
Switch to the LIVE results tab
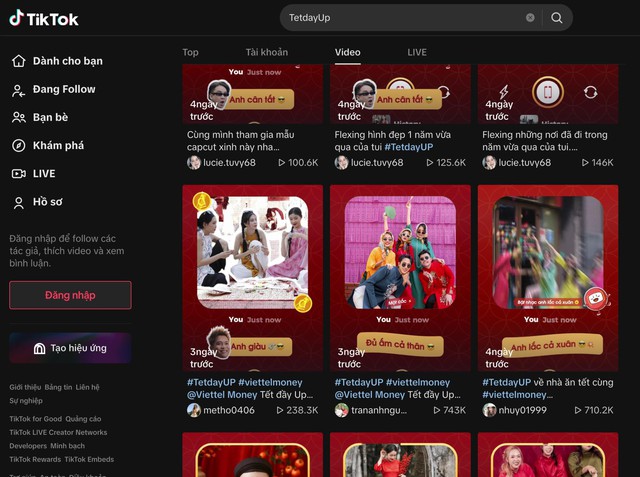point(417,52)
